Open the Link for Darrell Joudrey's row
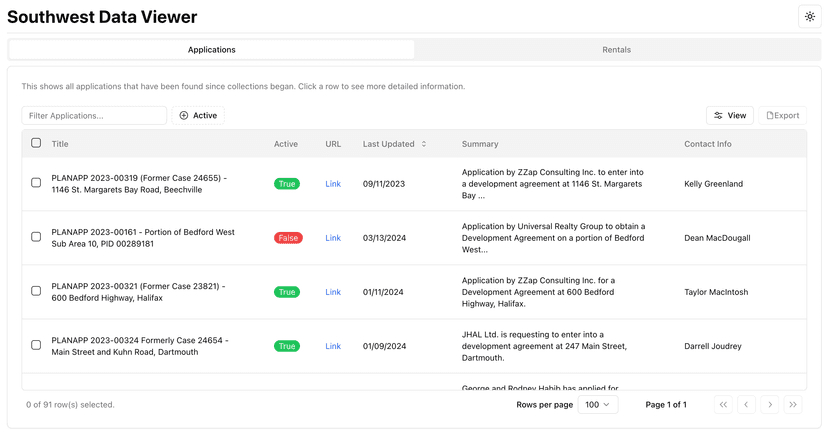This screenshot has width=828, height=432. 333,346
